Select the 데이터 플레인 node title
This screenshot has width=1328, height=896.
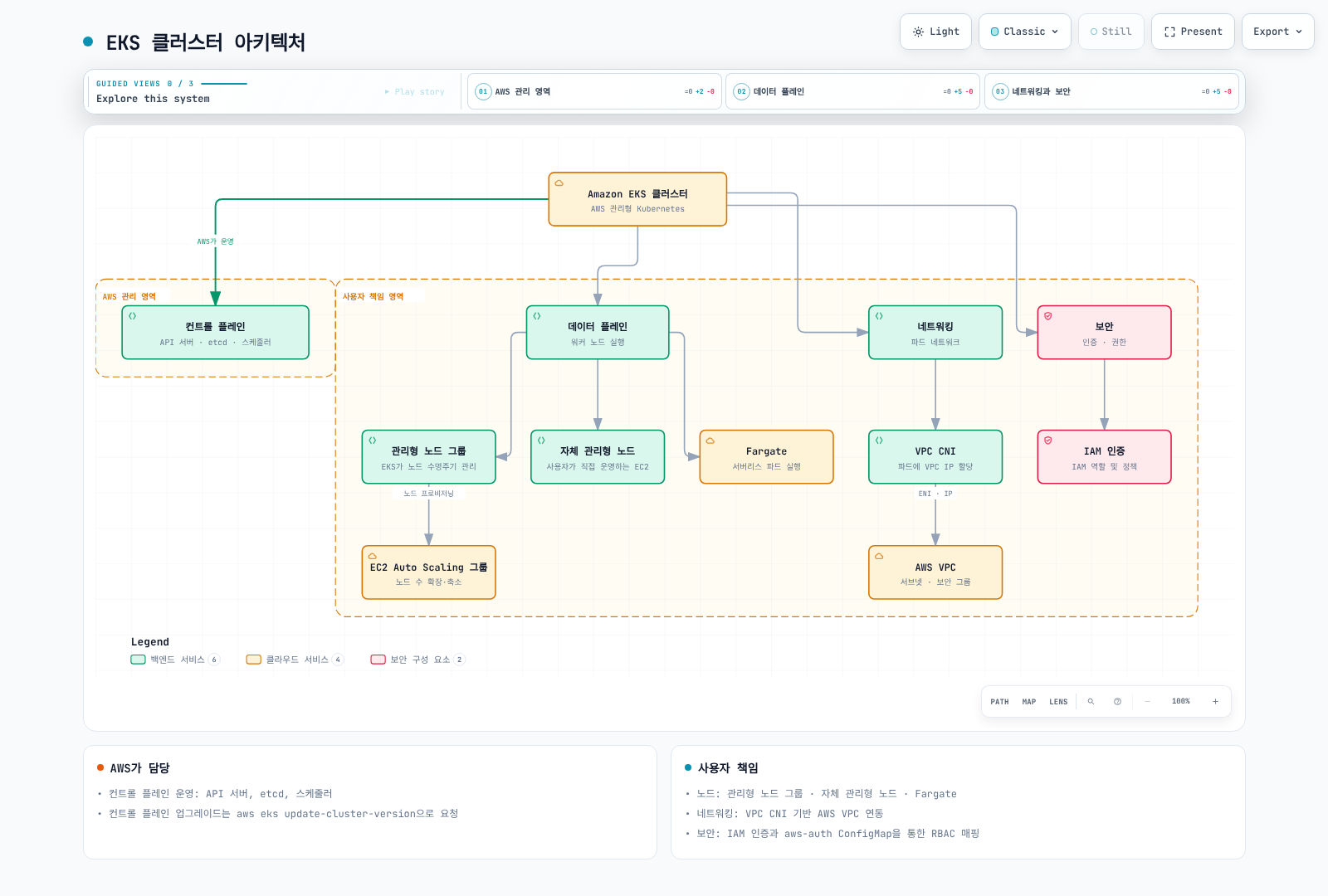[x=598, y=327]
